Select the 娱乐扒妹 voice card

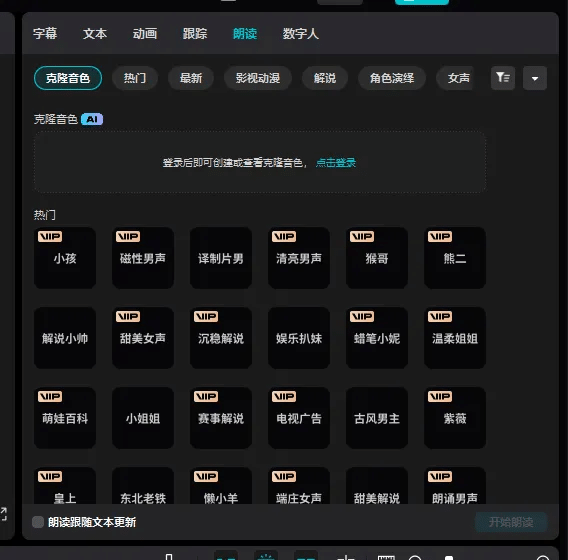299,338
